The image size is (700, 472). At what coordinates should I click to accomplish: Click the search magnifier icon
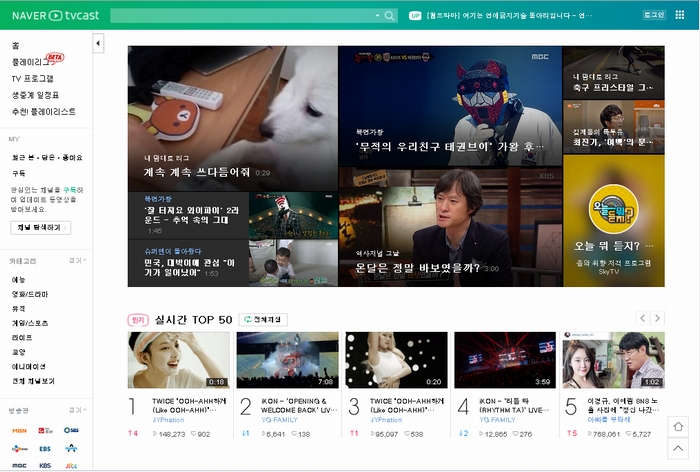(x=389, y=16)
